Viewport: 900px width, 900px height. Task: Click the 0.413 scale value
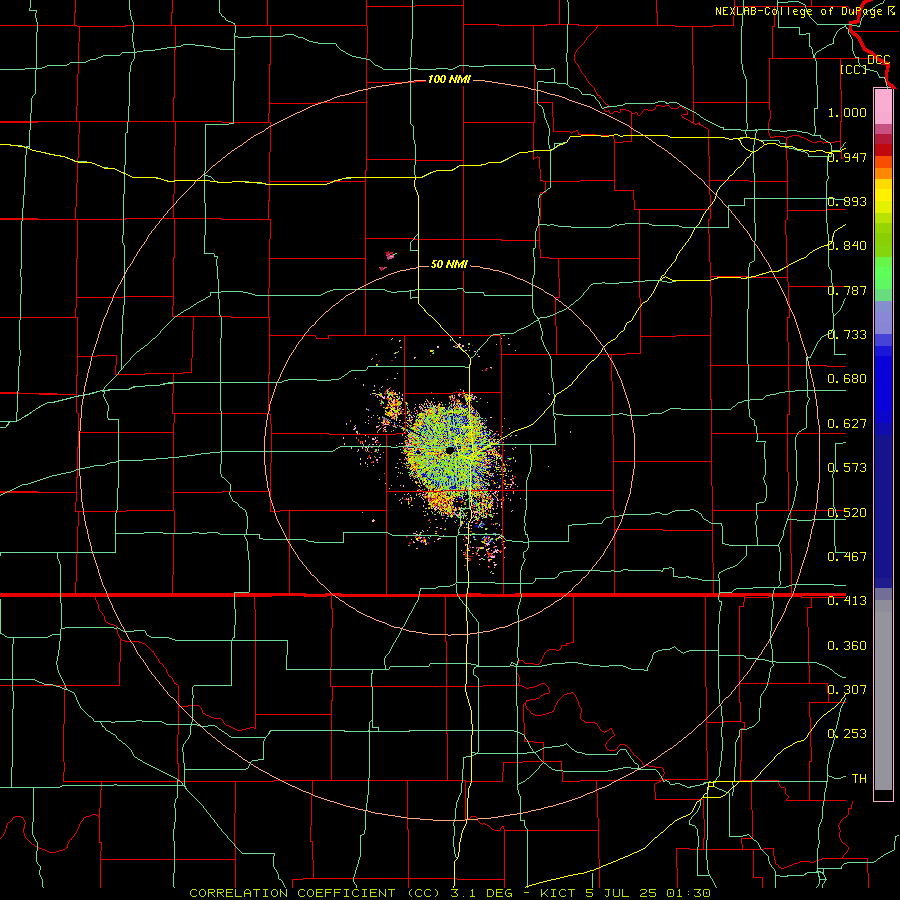click(847, 601)
